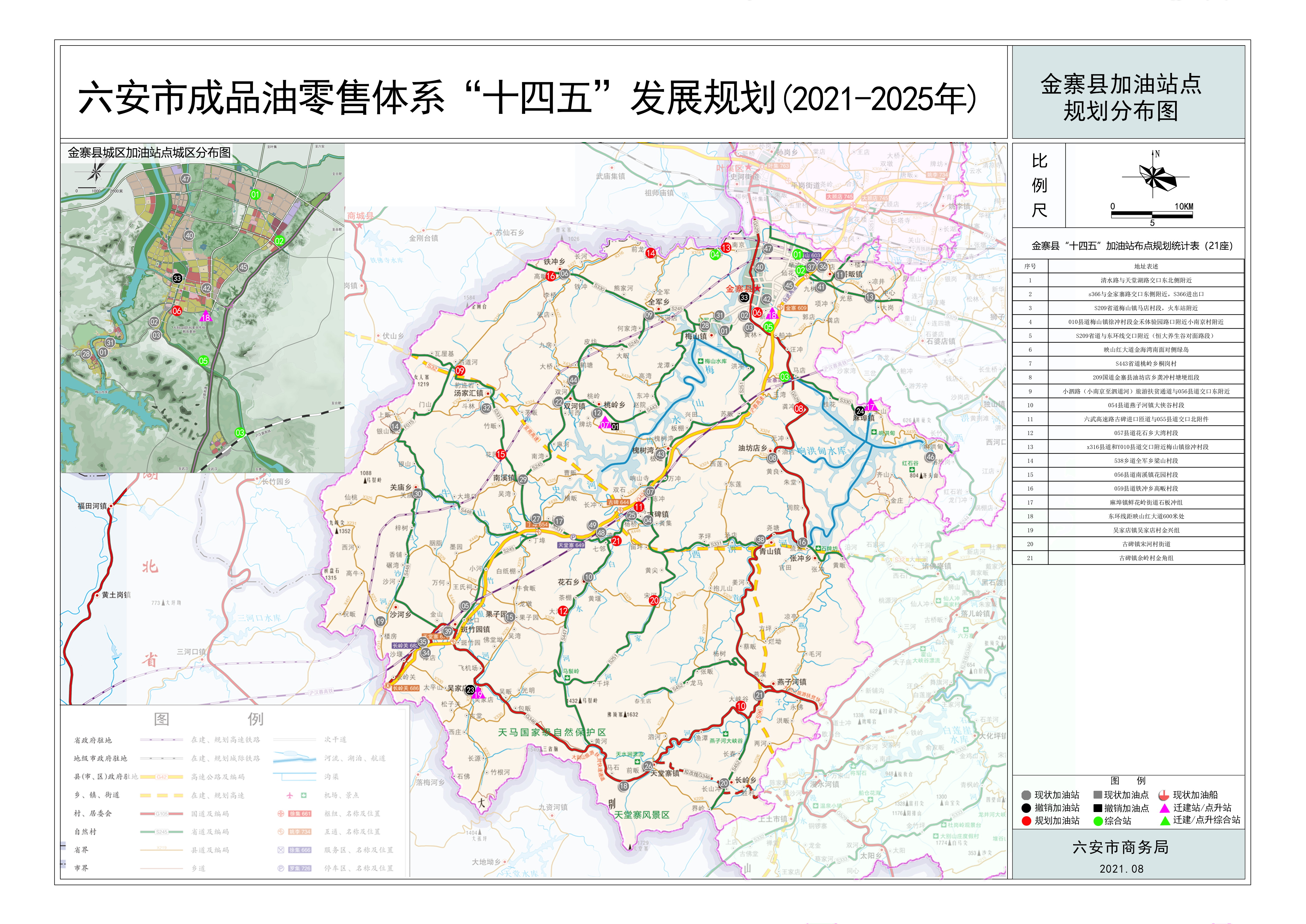The height and width of the screenshot is (924, 1306).
Task: Click the G105 国道 line sample in the legend
Action: [162, 814]
